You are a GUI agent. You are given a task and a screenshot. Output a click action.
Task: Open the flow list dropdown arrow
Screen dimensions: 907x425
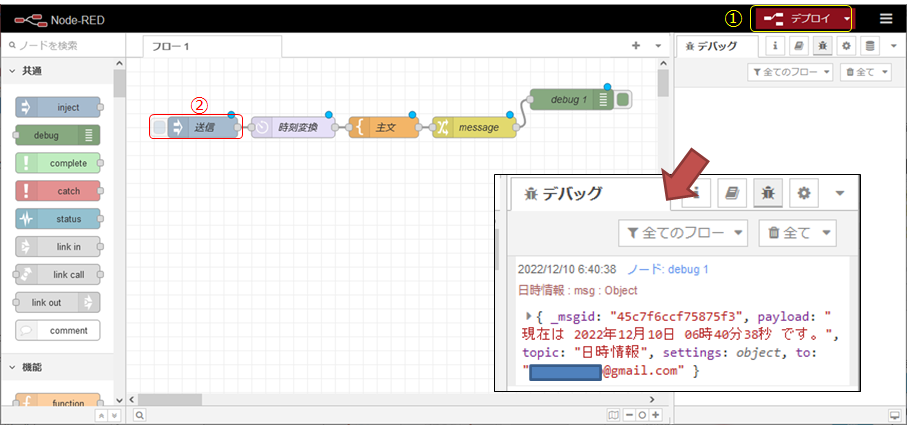click(657, 46)
